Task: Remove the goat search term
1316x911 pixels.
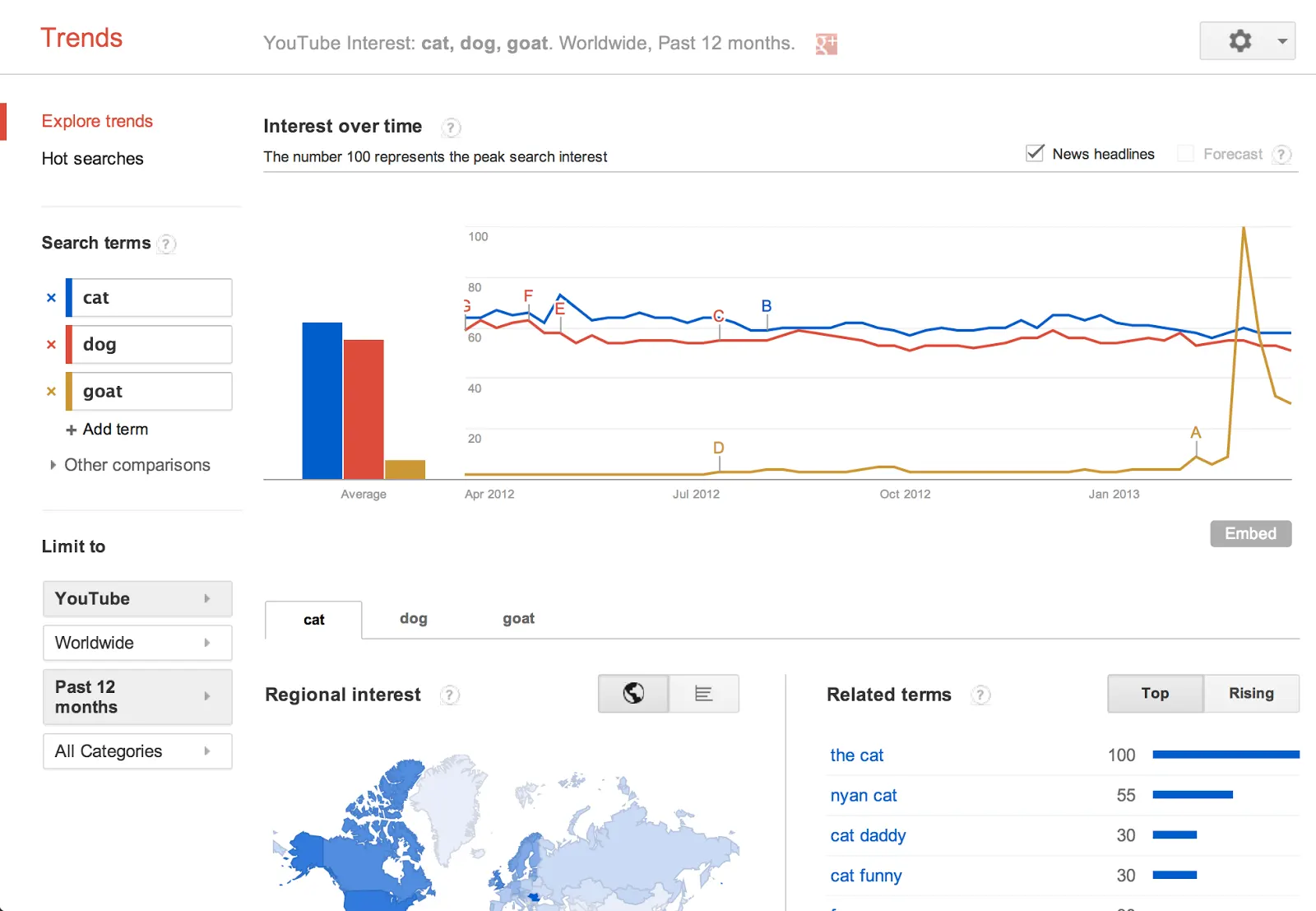Action: click(x=50, y=391)
